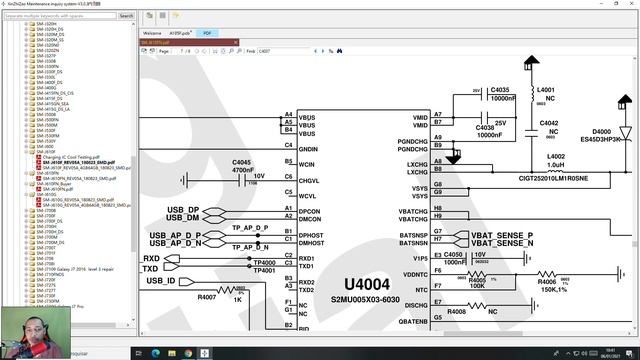Open SM-J610F_REV05A_180823_SMD.pdf in the tree
640x360 pixels.
79,162
